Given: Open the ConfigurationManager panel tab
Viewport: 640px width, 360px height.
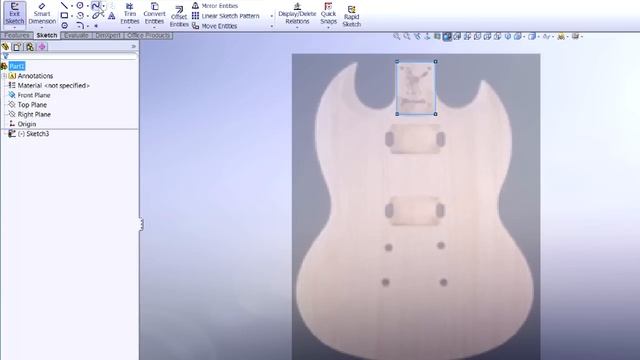Looking at the screenshot, I should point(30,47).
